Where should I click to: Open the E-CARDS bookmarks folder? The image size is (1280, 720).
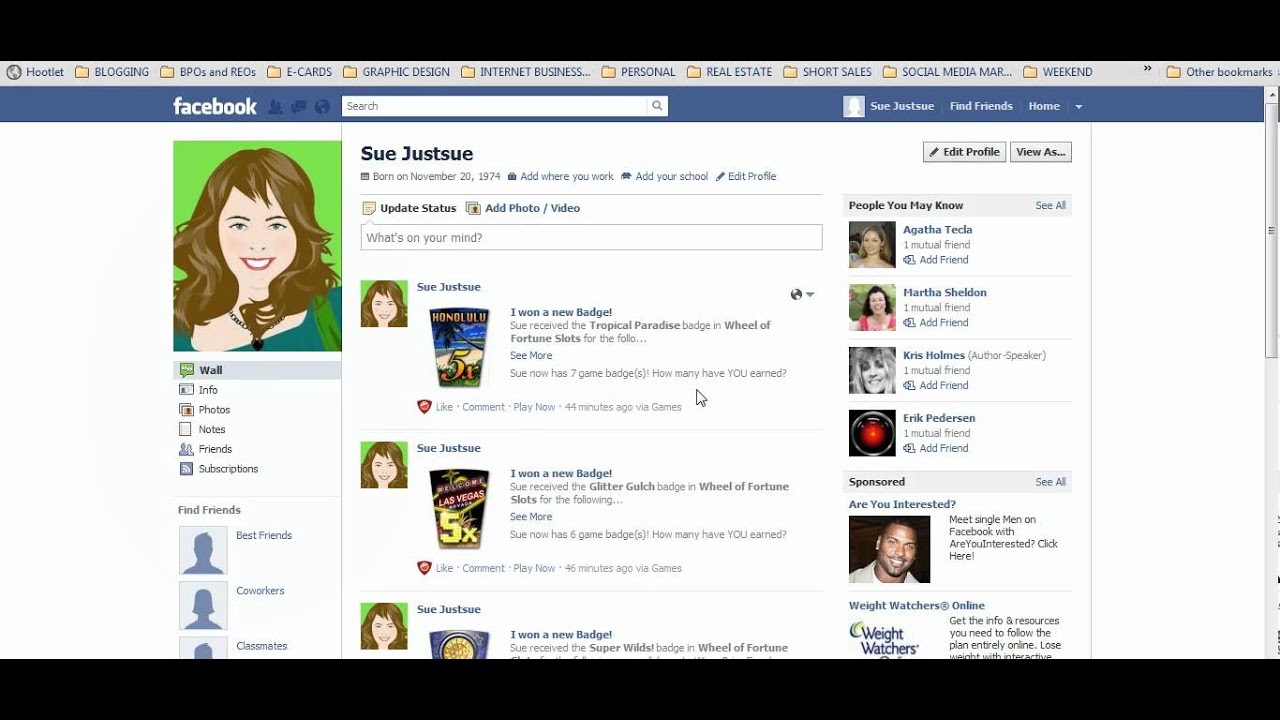click(299, 72)
